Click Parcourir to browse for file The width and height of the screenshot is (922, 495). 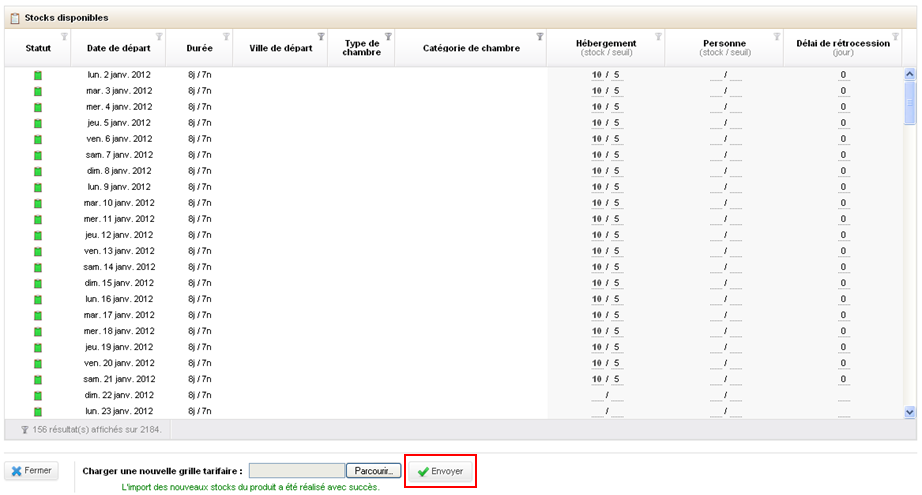(x=374, y=470)
